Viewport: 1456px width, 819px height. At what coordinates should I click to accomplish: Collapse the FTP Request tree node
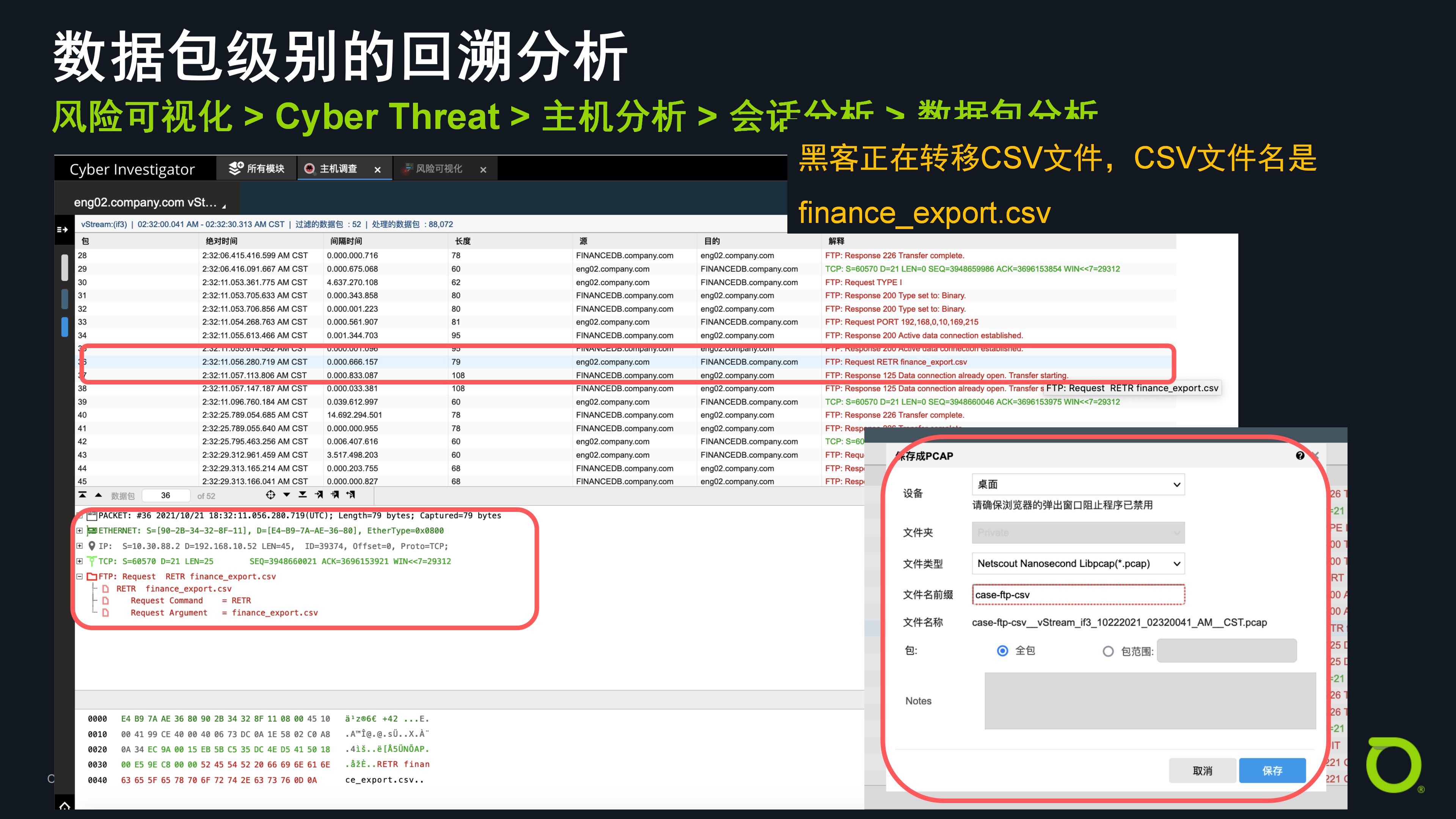tap(80, 576)
